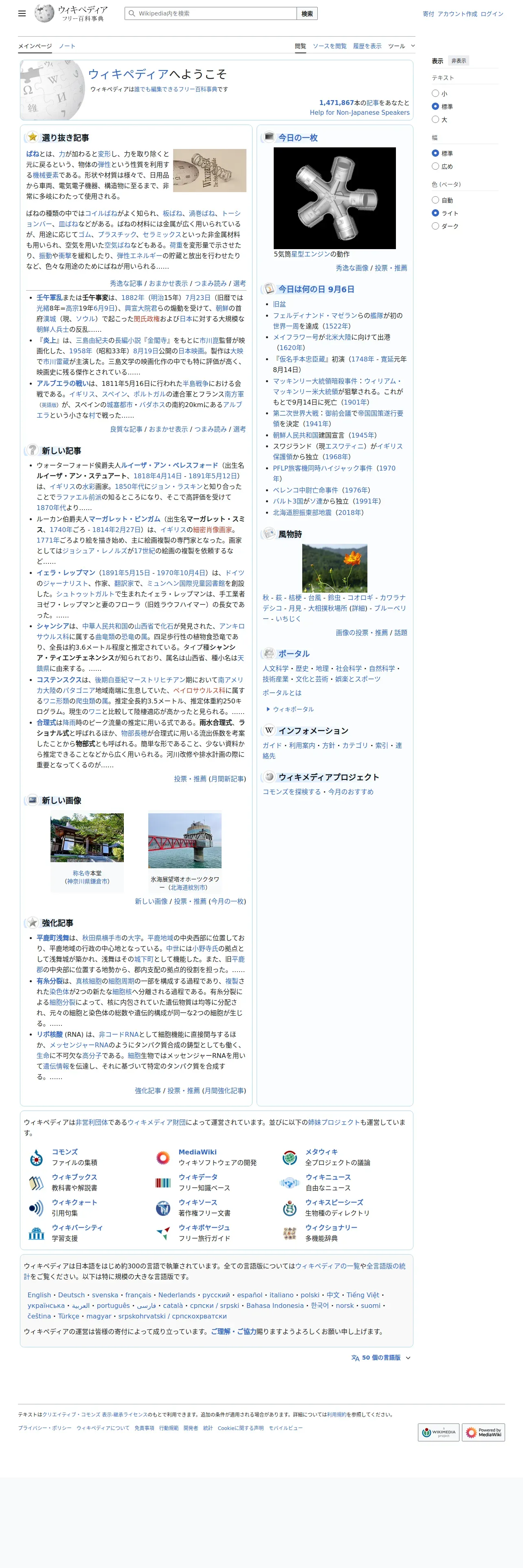Click the calendar icon next to 今日は何の日
Viewport: 523px width, 1568px height.
269,289
